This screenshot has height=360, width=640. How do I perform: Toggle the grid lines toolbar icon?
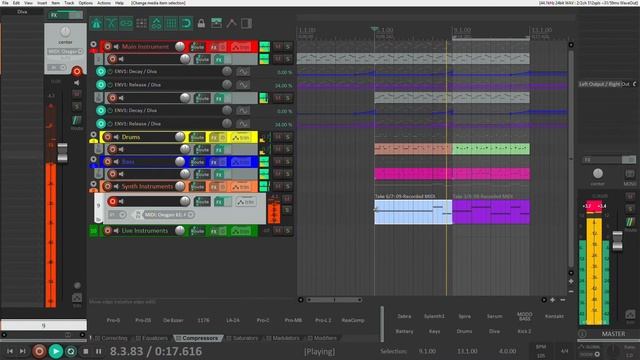pyautogui.click(x=171, y=23)
